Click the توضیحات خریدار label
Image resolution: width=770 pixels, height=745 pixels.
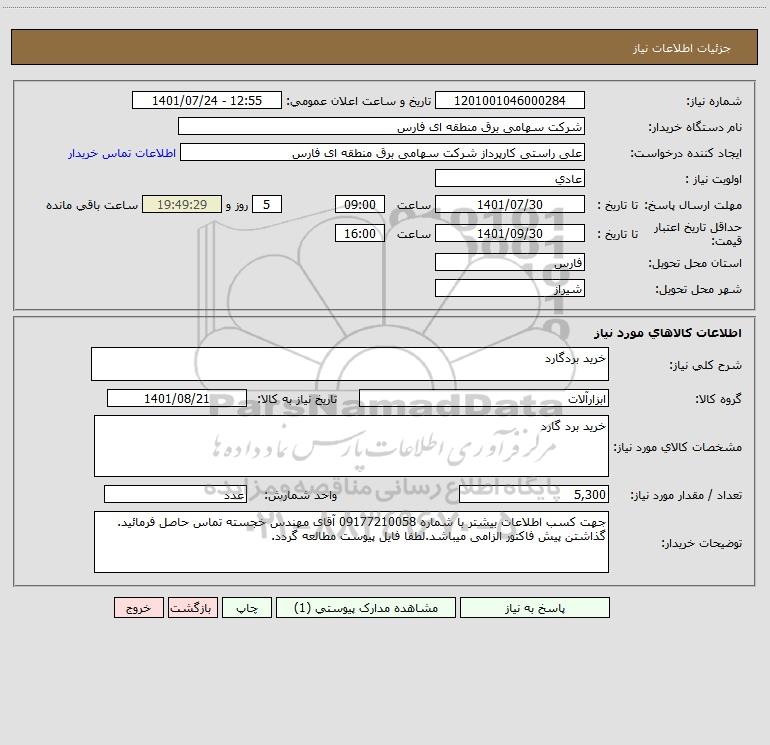tap(702, 543)
